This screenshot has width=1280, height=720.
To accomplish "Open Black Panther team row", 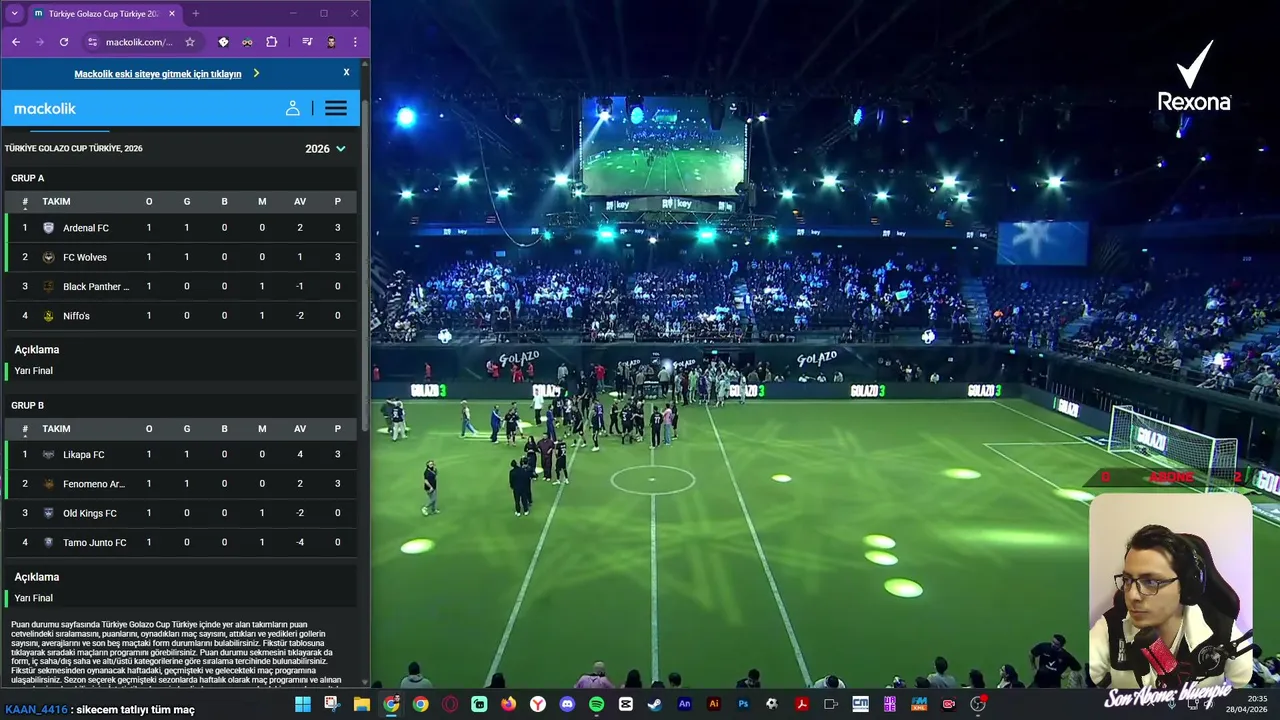I will click(180, 286).
